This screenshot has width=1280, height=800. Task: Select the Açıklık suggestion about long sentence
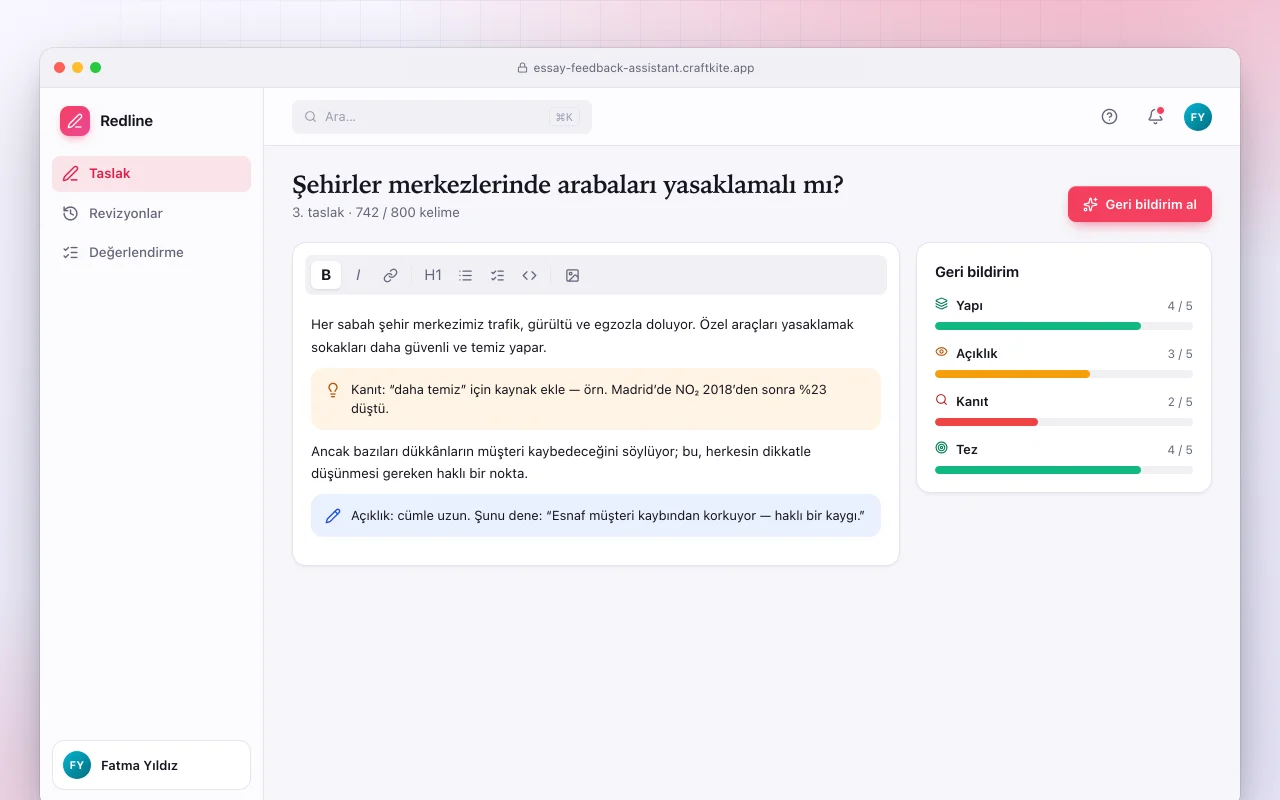[596, 516]
